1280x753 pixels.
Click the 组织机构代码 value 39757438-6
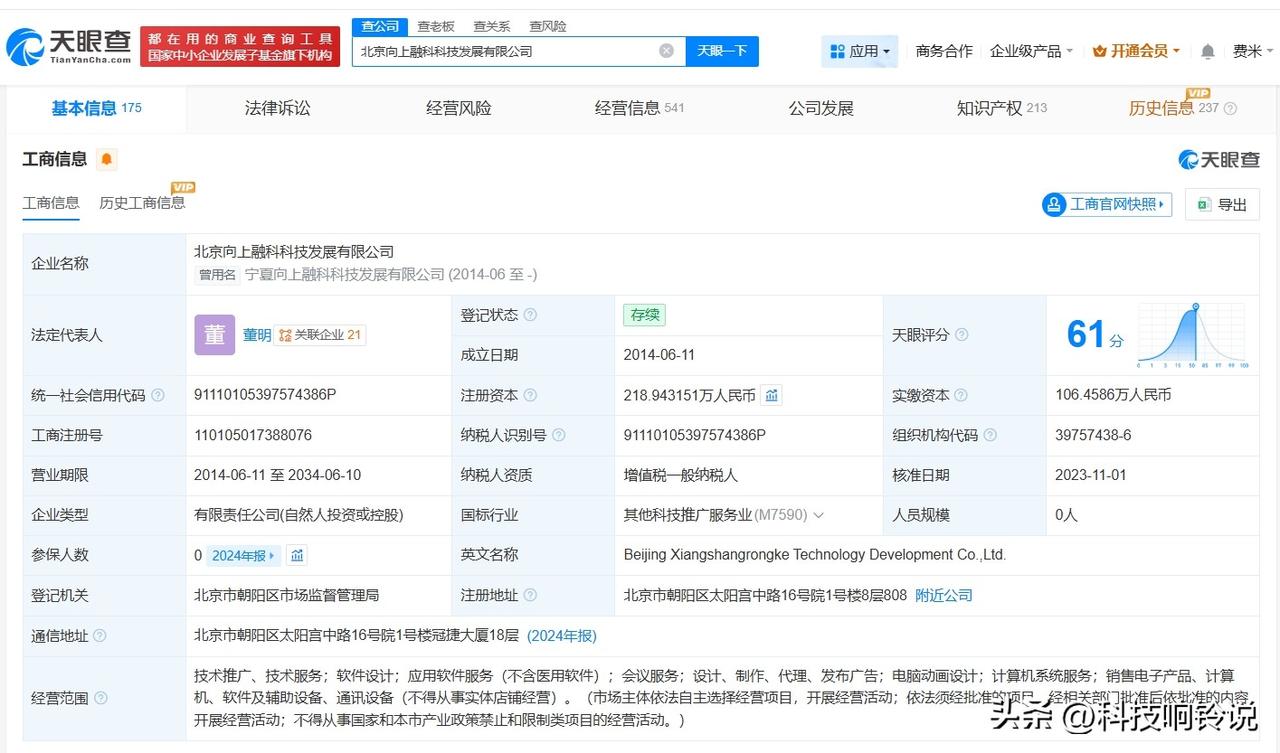click(x=1093, y=435)
